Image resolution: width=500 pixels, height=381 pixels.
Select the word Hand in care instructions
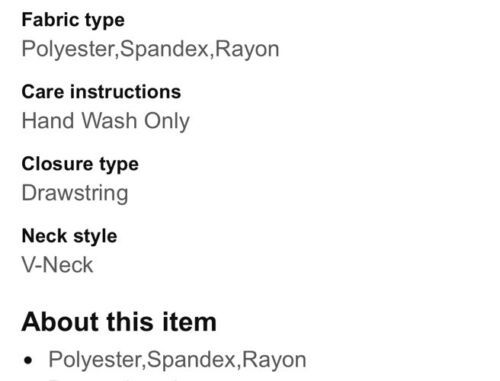point(49,120)
